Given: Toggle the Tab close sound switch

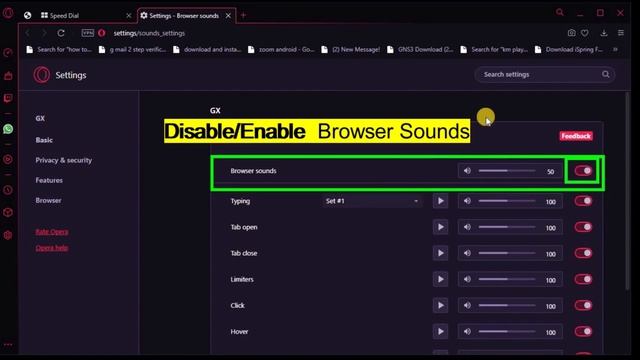Looking at the screenshot, I should [x=583, y=253].
